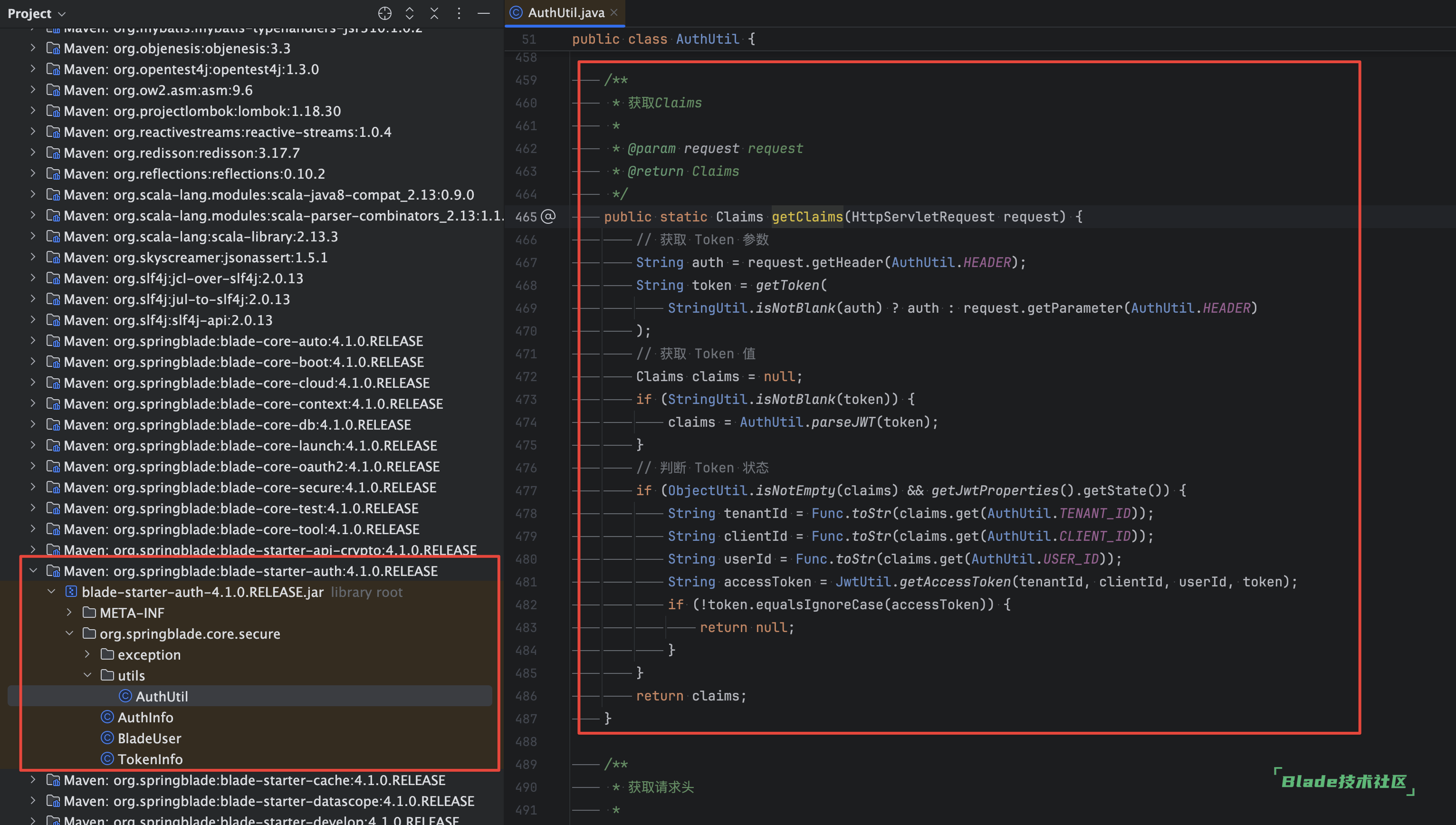The image size is (1456, 825).
Task: Select Maven: blade-core-boot:4.1.0.RELEASE
Action: pos(244,362)
